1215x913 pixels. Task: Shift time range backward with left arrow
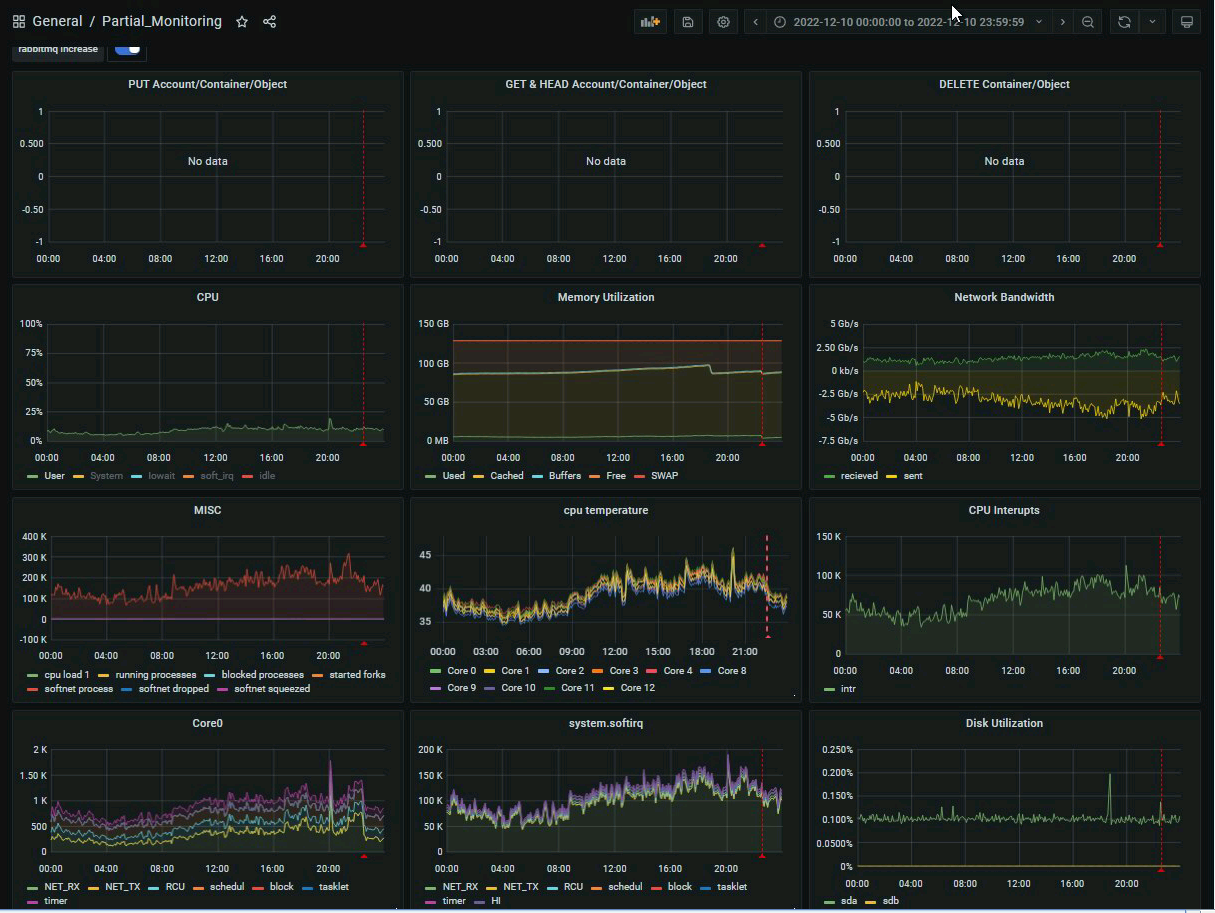(756, 22)
